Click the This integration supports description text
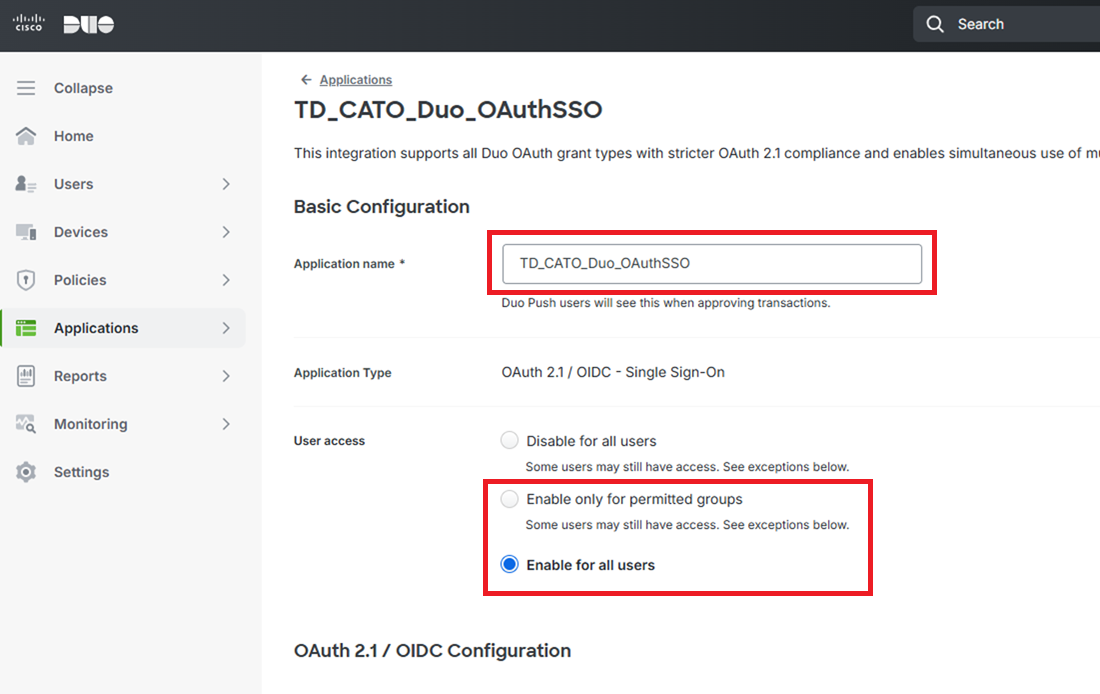This screenshot has height=694, width=1100. 697,153
